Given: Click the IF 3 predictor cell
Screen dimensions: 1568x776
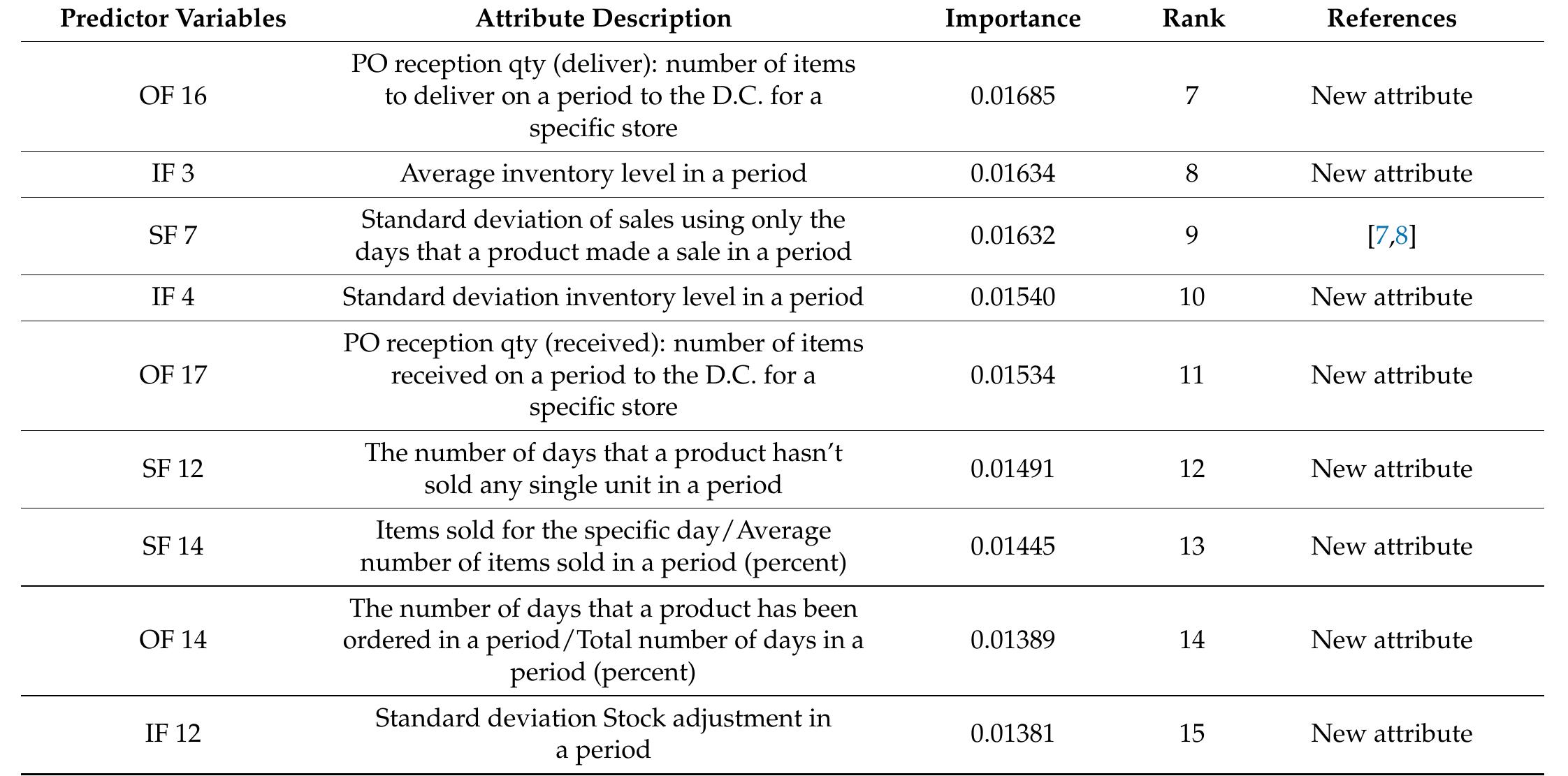Looking at the screenshot, I should 173,173.
